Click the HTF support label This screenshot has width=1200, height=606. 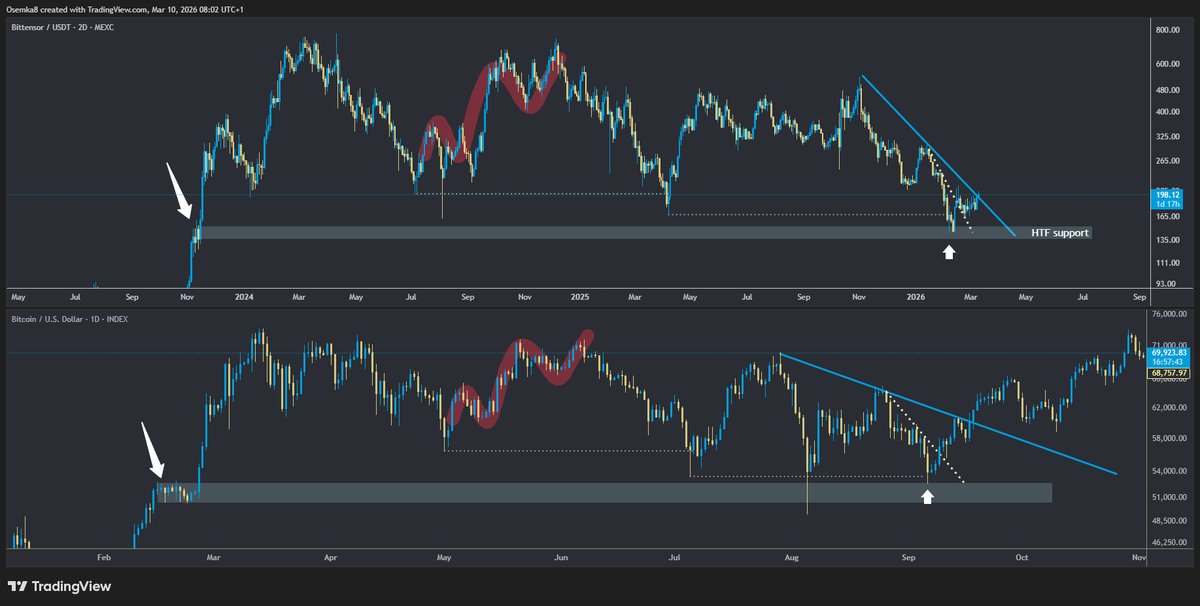click(x=1059, y=232)
